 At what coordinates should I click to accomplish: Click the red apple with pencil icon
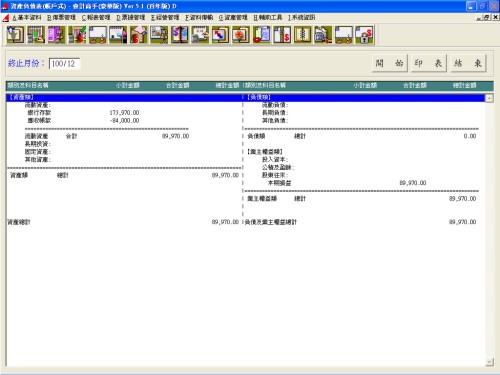[77, 35]
